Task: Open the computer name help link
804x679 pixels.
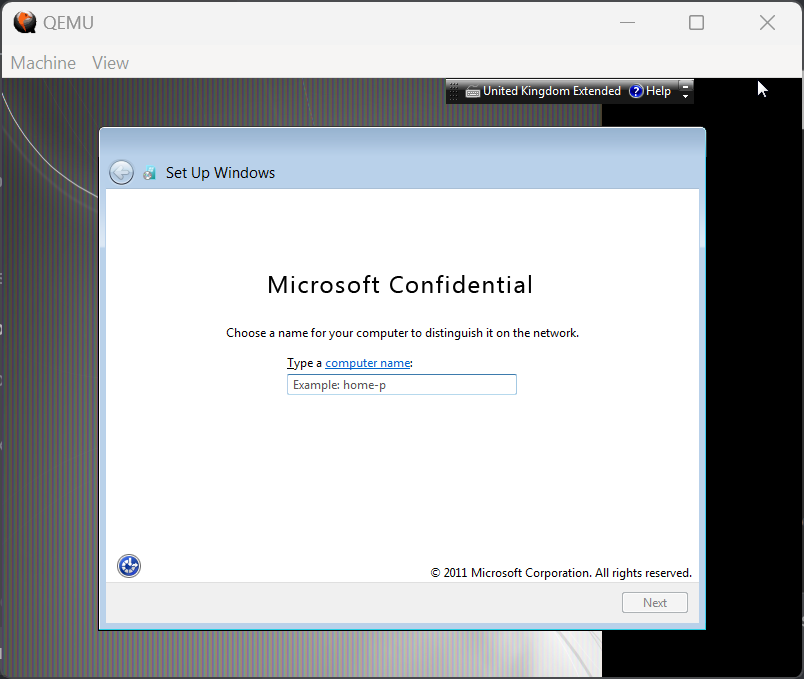Action: tap(368, 363)
